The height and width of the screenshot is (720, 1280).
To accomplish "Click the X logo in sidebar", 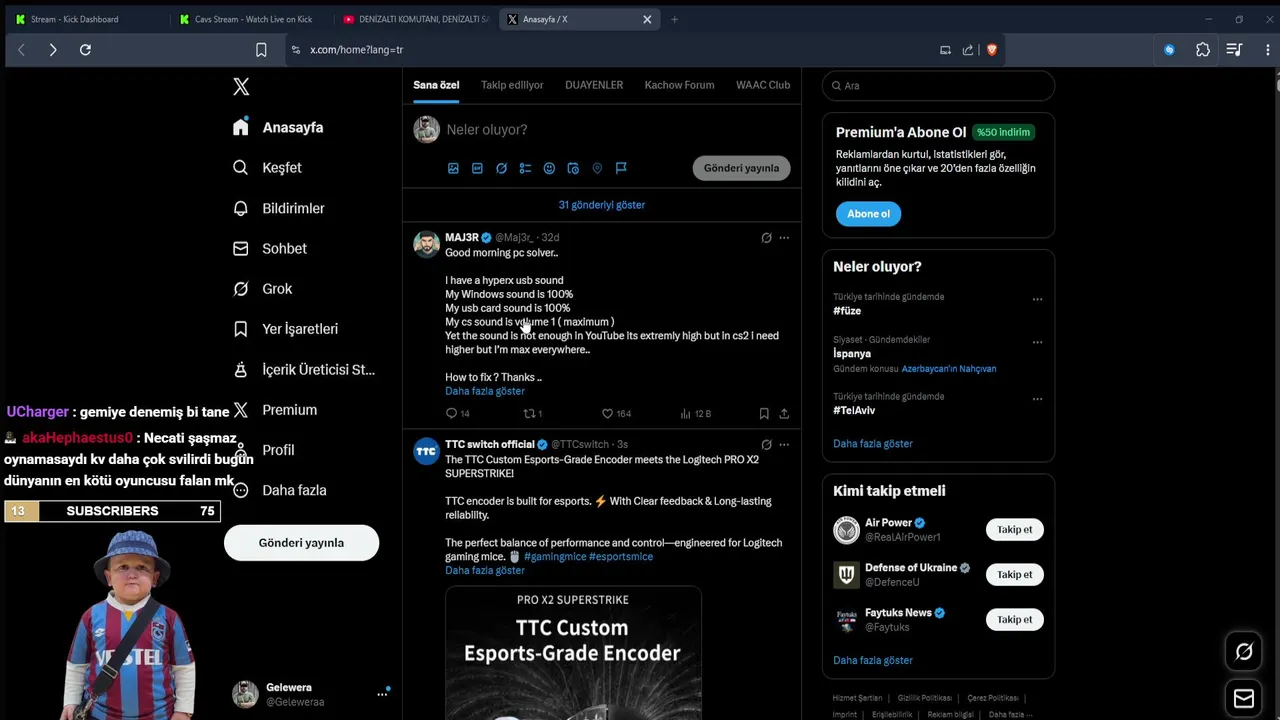I will tap(241, 87).
